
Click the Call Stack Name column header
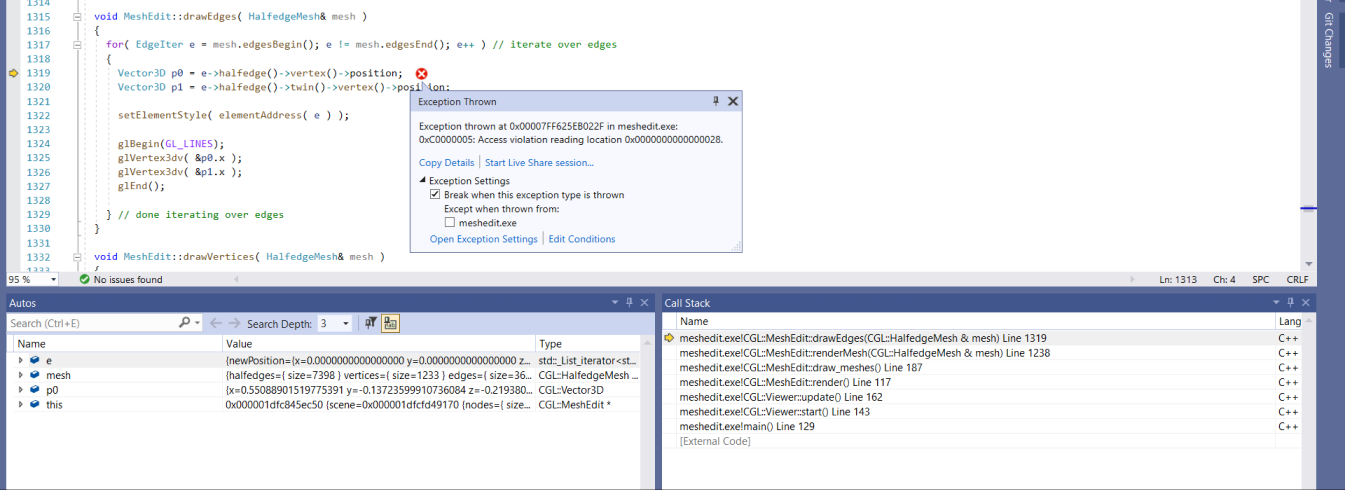pos(976,322)
